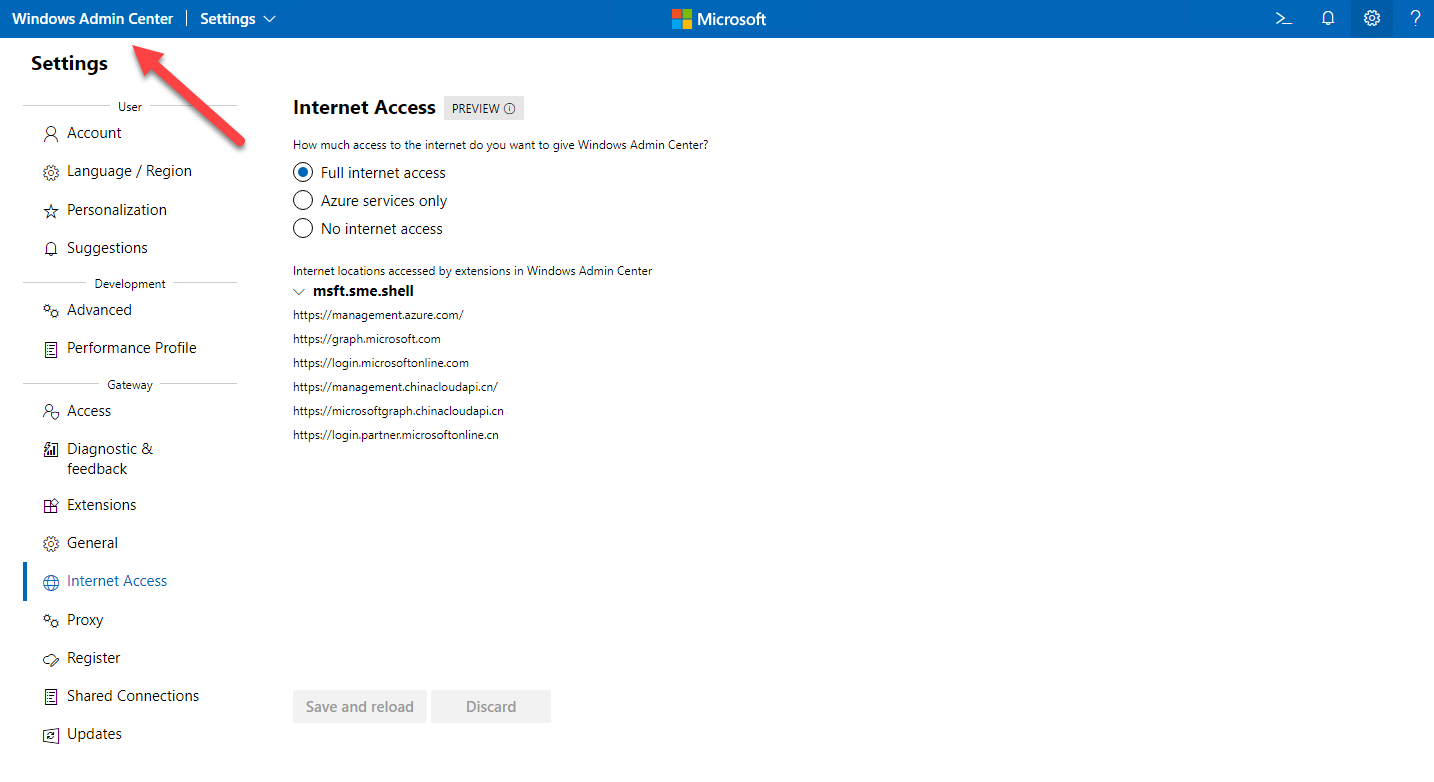
Task: Click the Microsoft logo in header
Action: [719, 19]
